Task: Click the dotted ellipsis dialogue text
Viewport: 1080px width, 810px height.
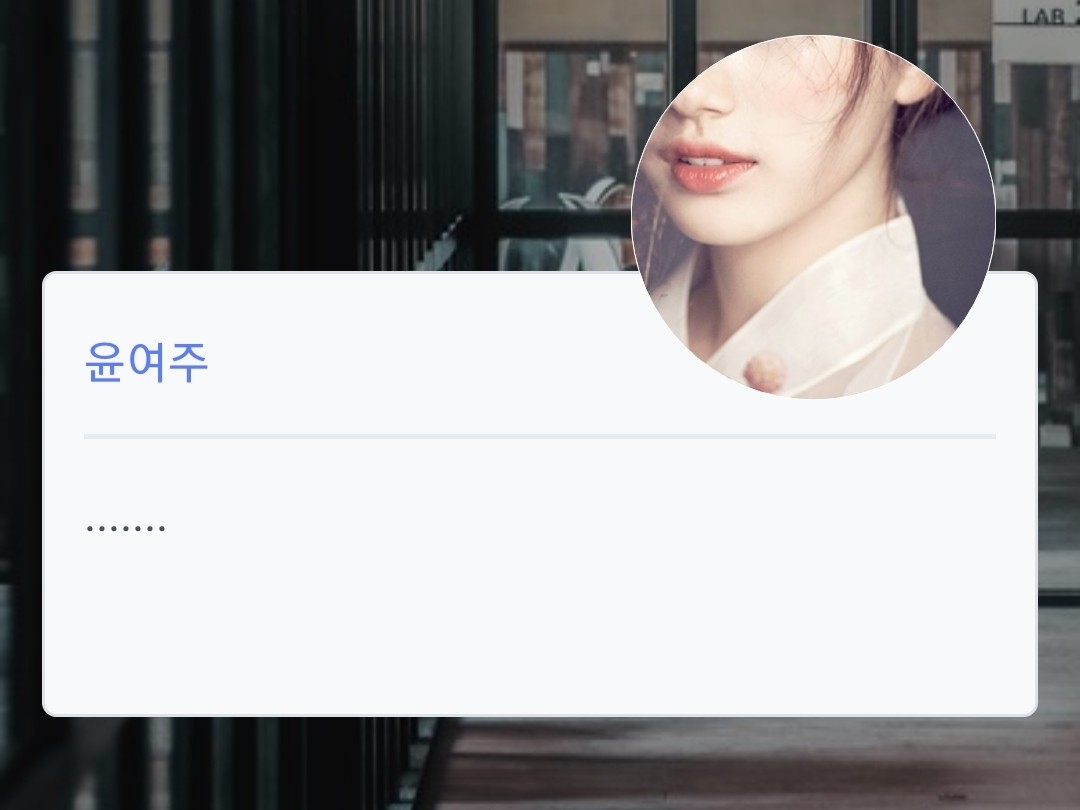Action: (126, 528)
